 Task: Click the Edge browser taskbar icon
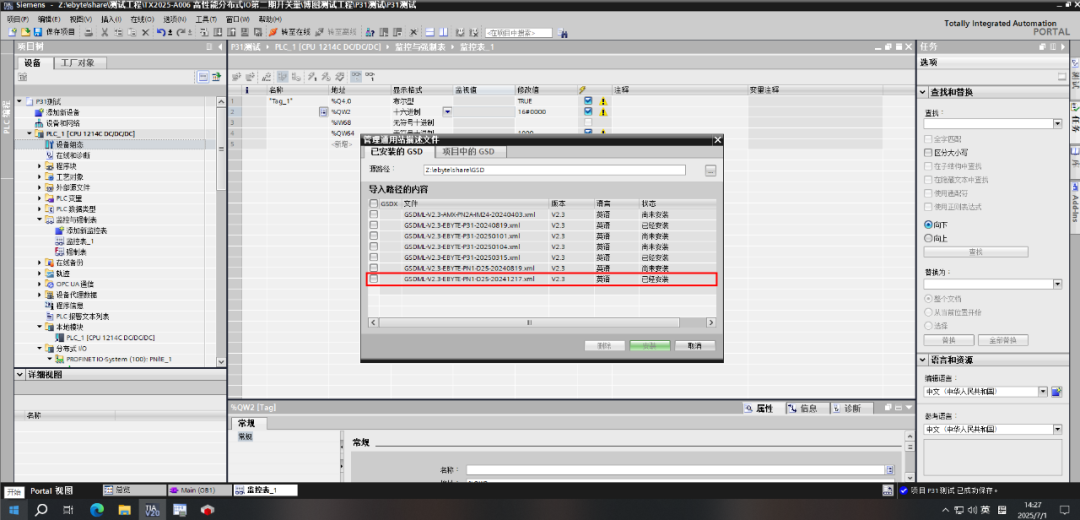click(x=96, y=510)
